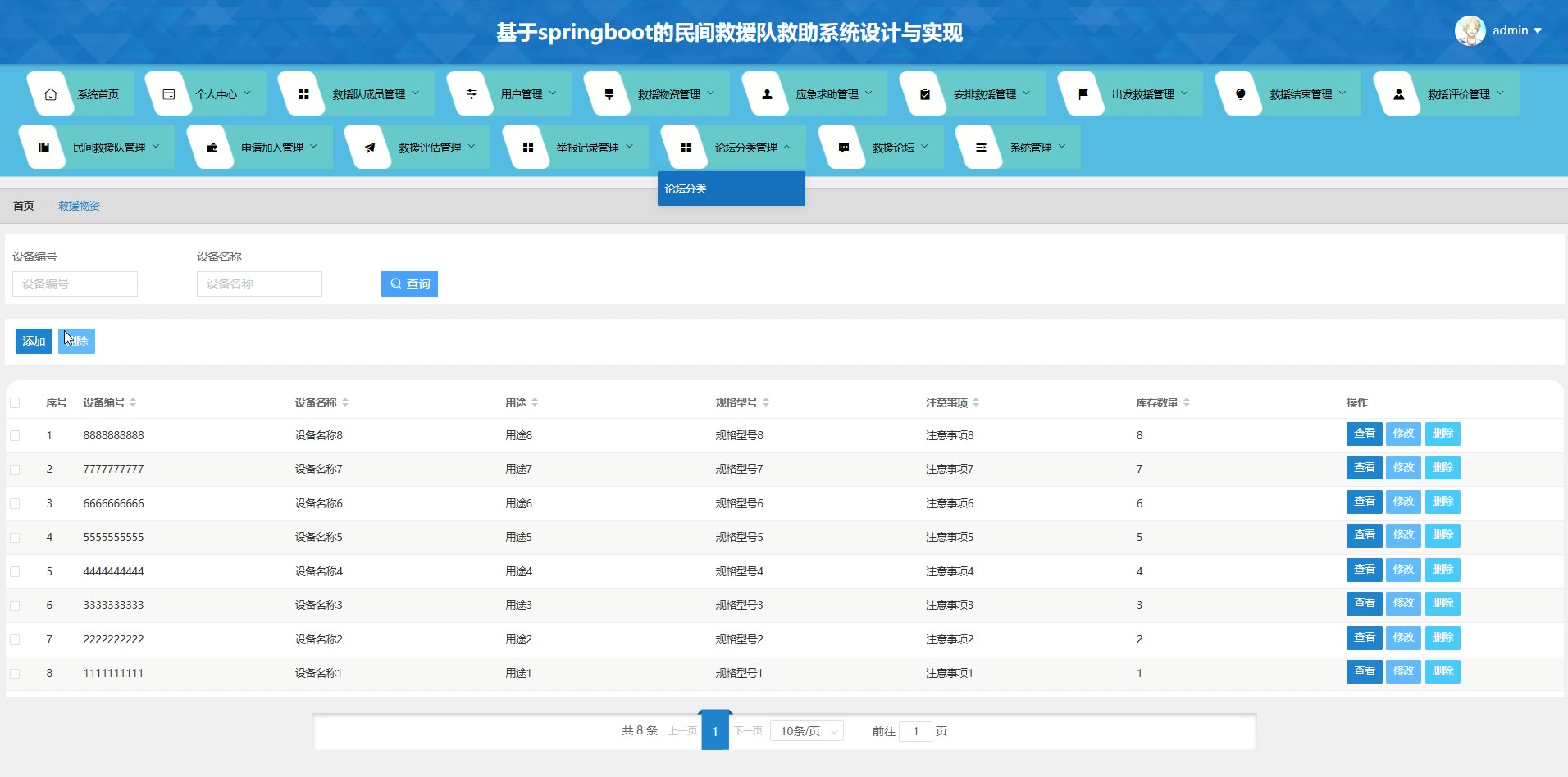
Task: Open the 个人中心 menu item
Action: [x=216, y=94]
